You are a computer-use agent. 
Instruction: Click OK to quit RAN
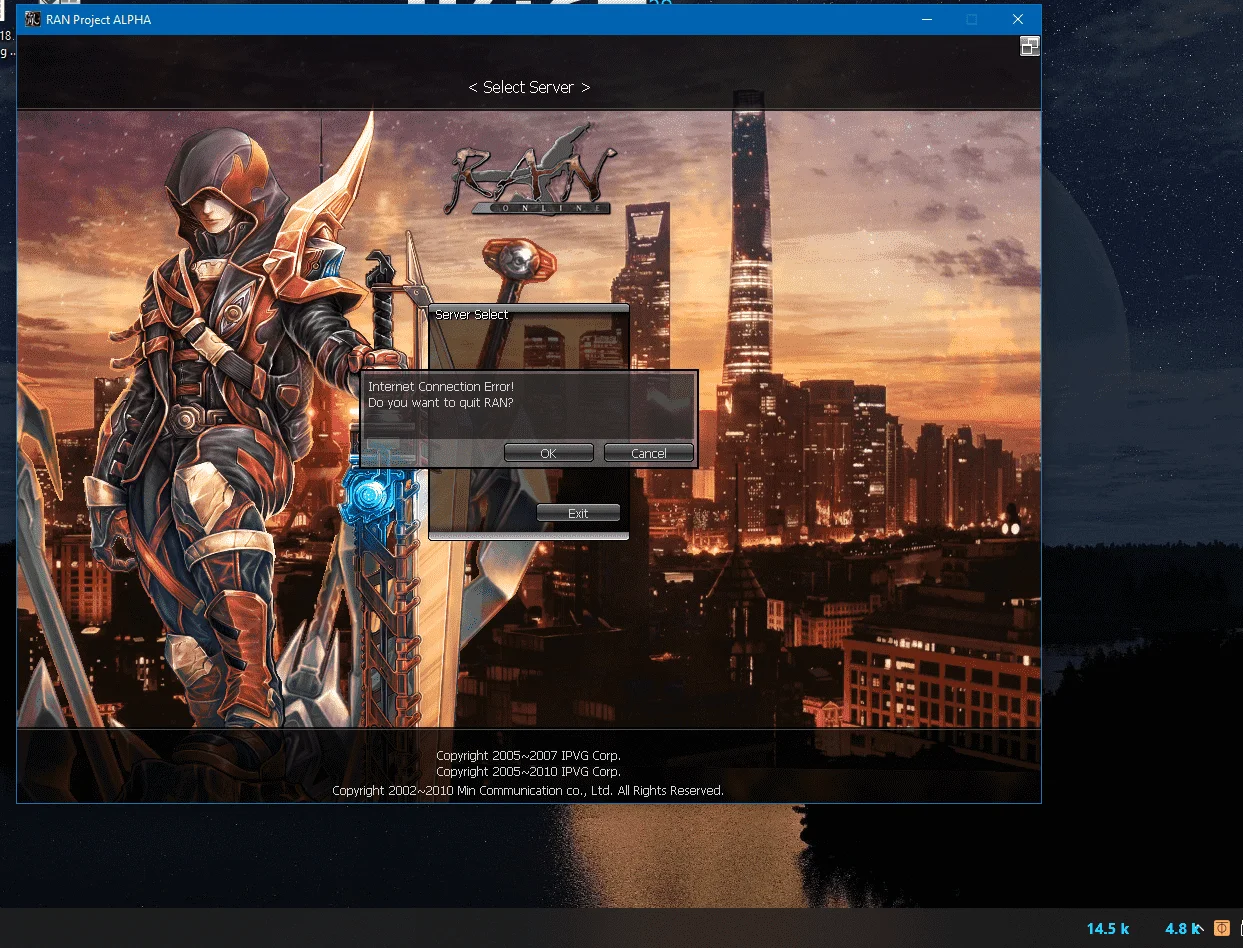tap(548, 453)
